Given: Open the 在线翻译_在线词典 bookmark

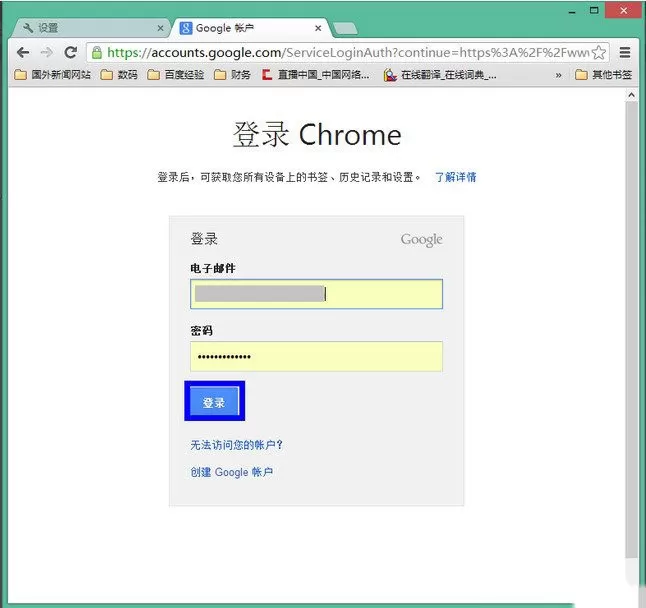Looking at the screenshot, I should 440,75.
